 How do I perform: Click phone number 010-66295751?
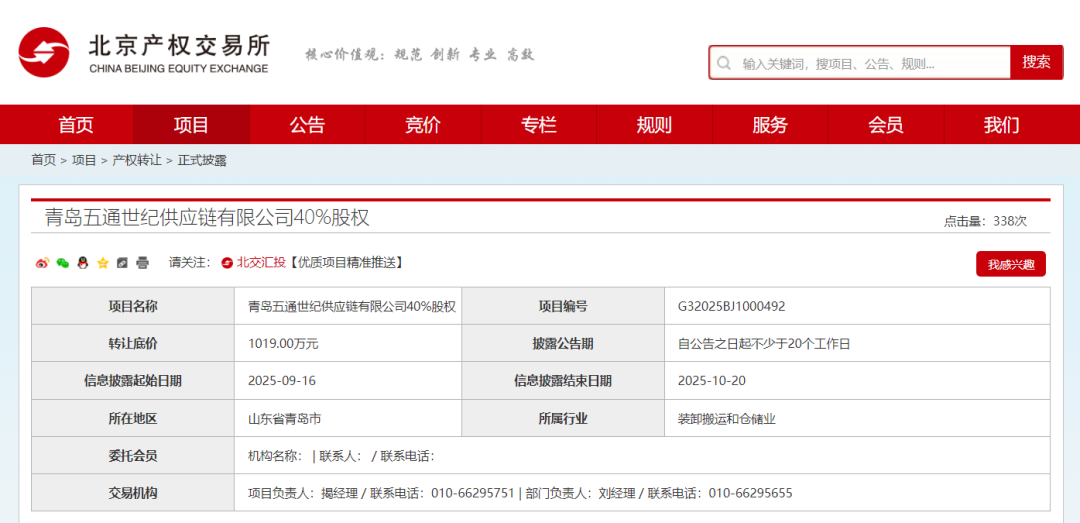[x=472, y=493]
